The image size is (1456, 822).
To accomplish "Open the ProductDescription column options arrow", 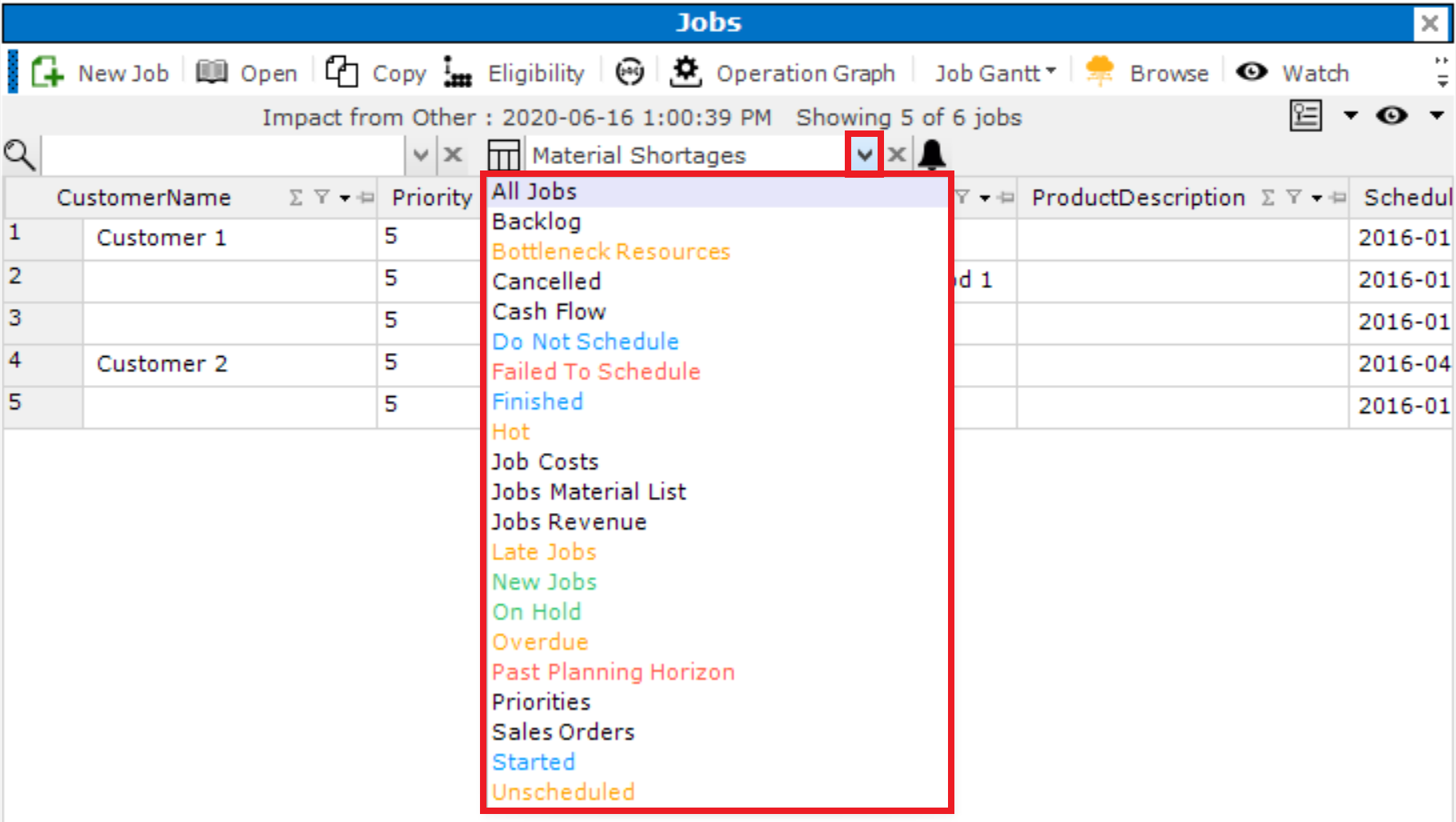I will [x=1317, y=198].
